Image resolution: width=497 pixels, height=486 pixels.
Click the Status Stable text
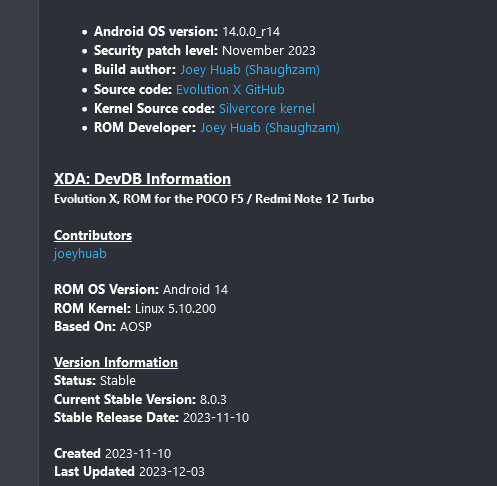95,380
